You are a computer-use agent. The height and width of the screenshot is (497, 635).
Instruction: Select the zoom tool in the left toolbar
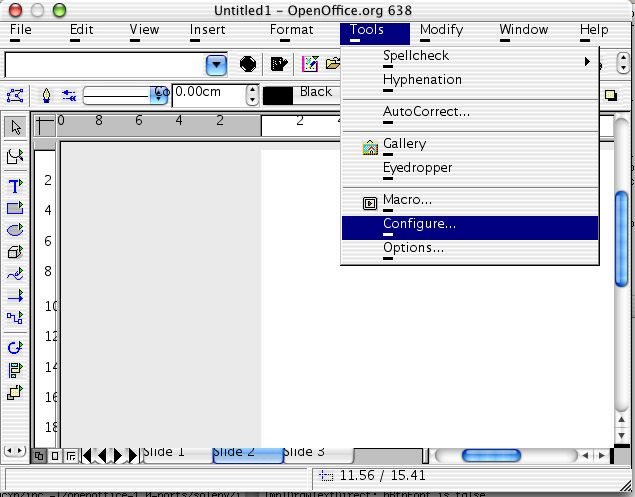[x=15, y=156]
